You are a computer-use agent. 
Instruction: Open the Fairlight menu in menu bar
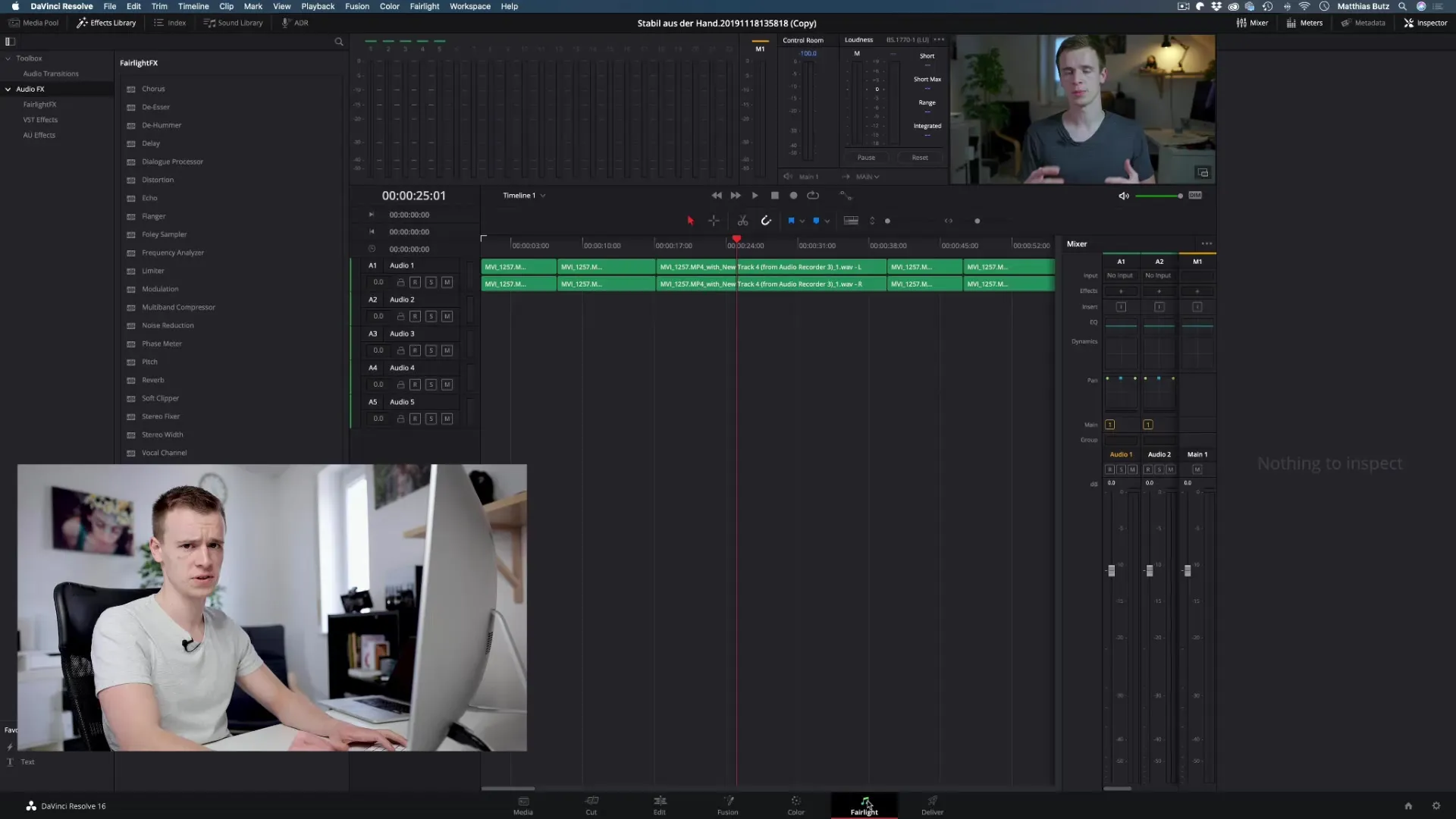pyautogui.click(x=424, y=6)
